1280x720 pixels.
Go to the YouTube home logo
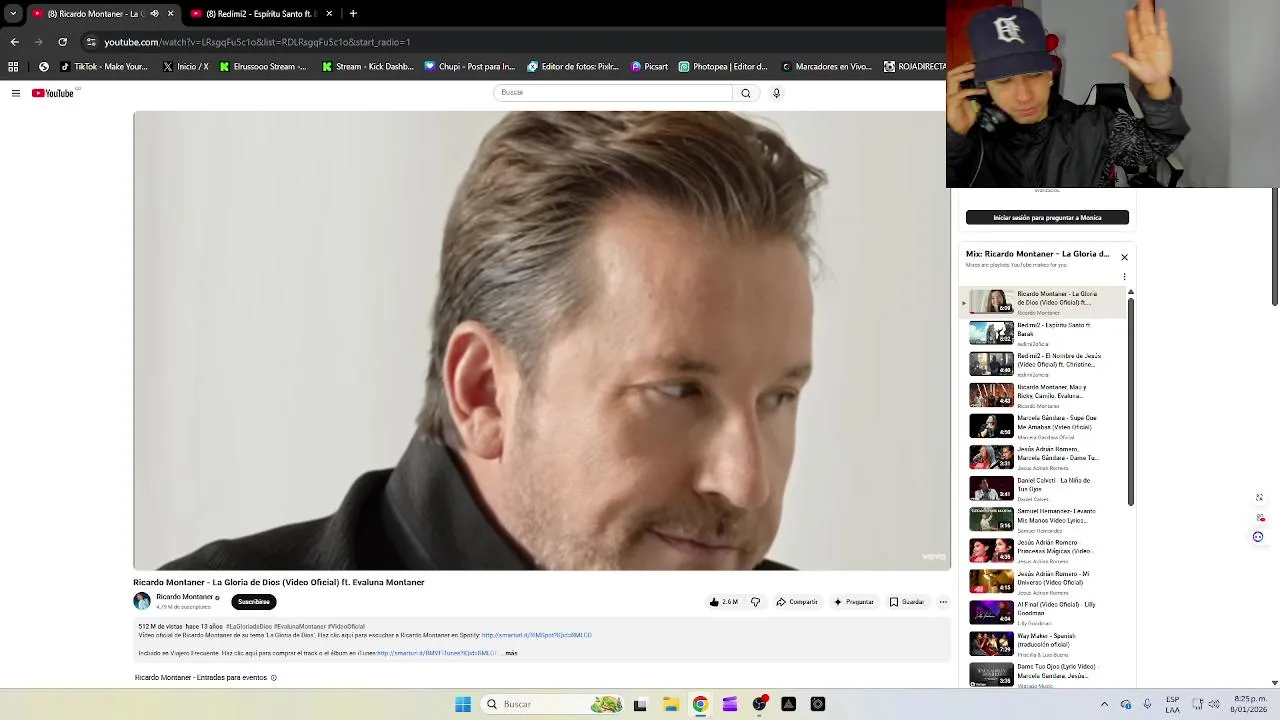53,93
